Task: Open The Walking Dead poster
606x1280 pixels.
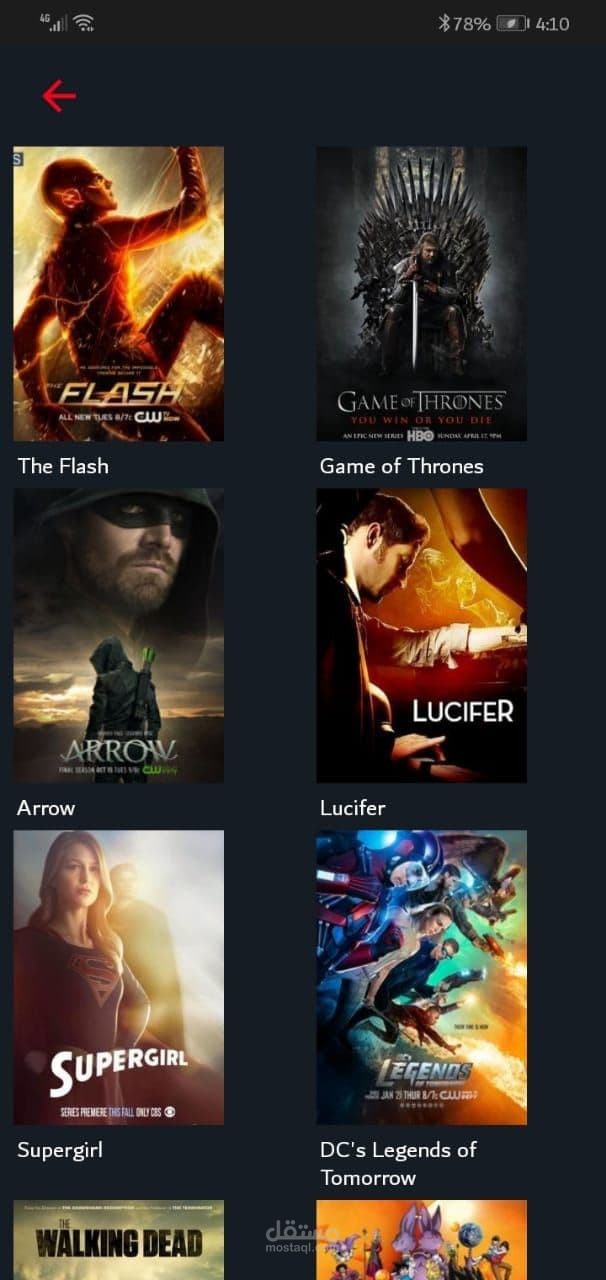Action: click(118, 1240)
